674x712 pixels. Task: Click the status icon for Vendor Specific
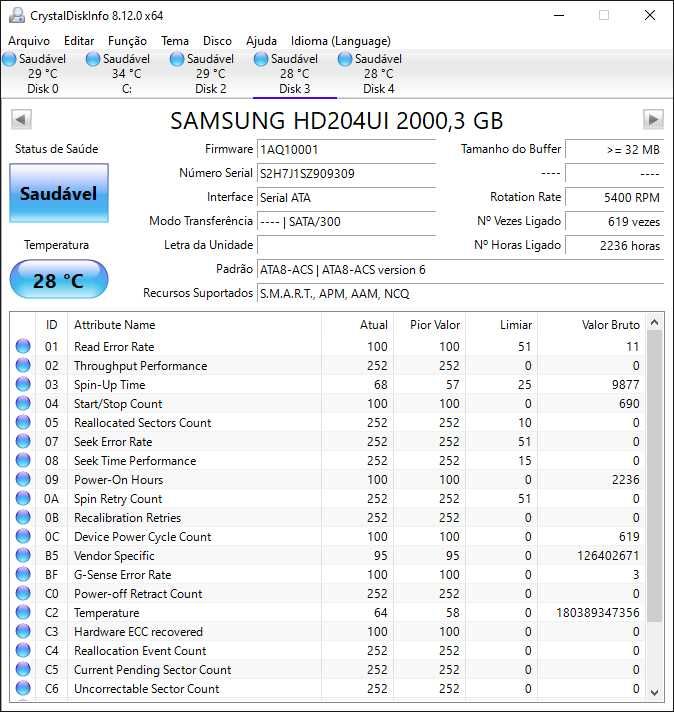(23, 555)
